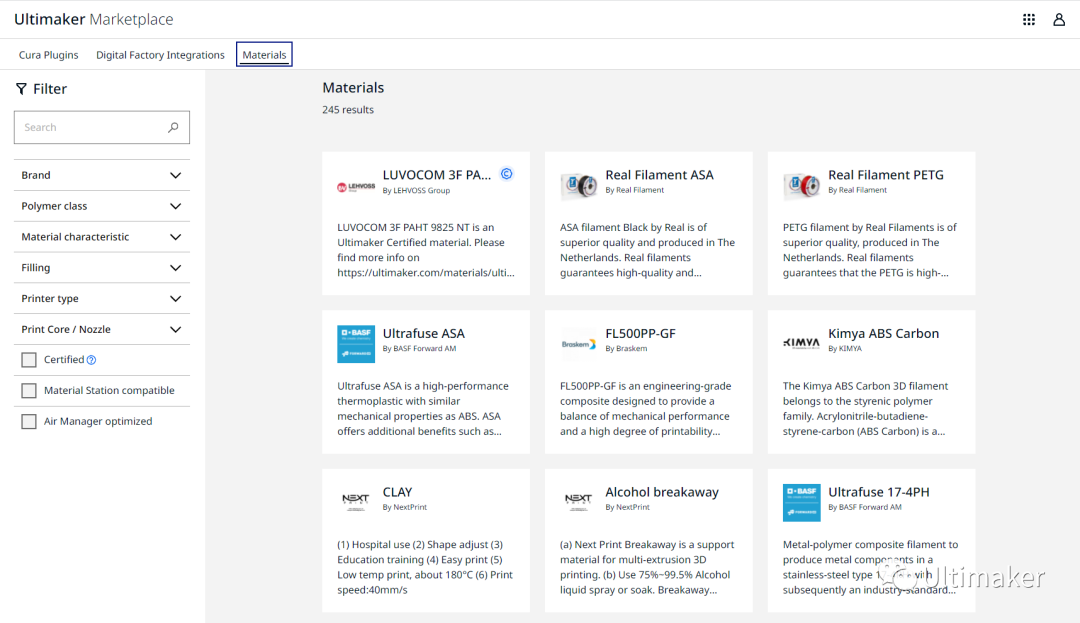Click 'By Real Filament' under Real Filament PETG

tap(858, 191)
